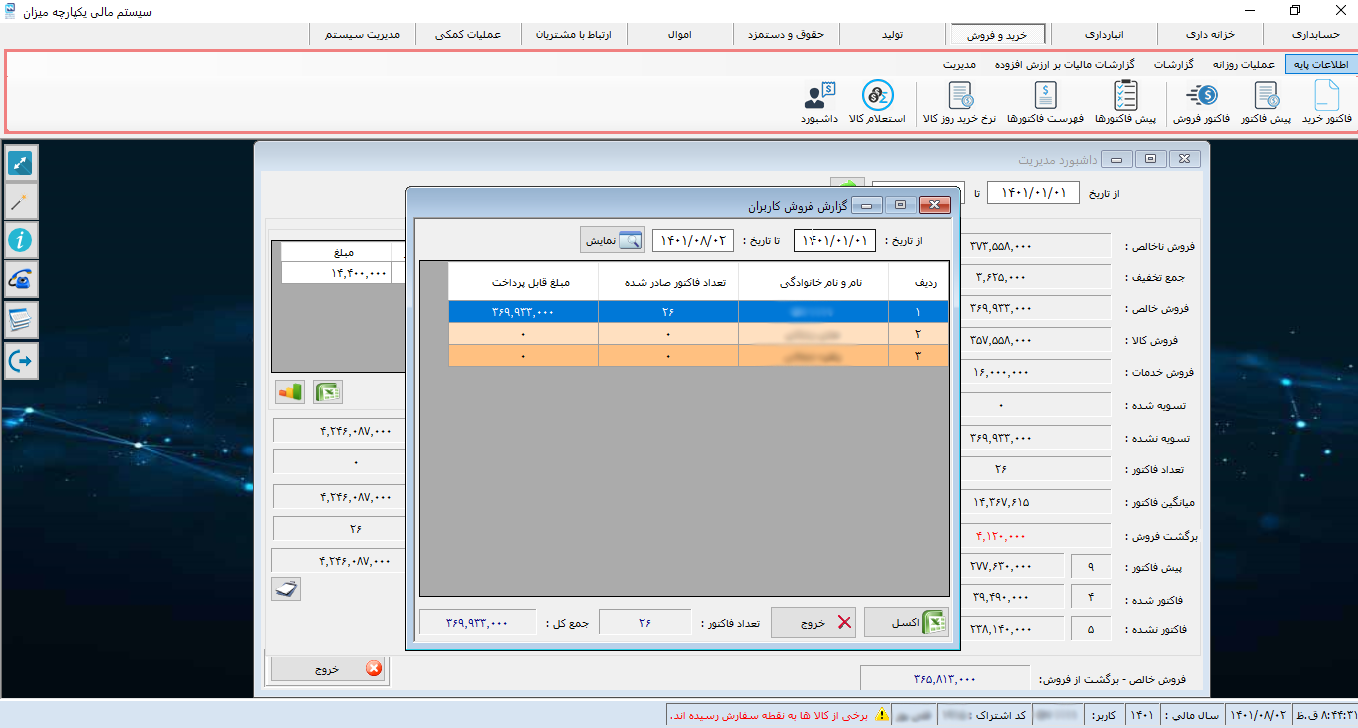
Task: Click the stacked notes icon in left sidebar
Action: pos(21,321)
